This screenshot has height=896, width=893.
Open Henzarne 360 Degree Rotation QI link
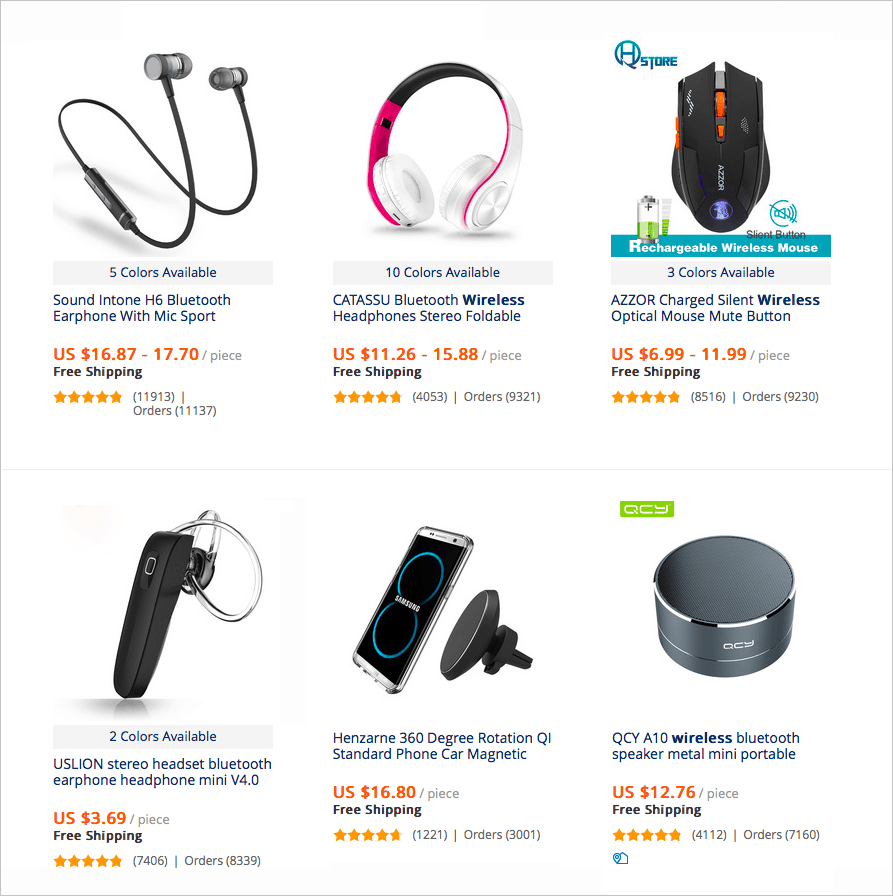tap(442, 746)
